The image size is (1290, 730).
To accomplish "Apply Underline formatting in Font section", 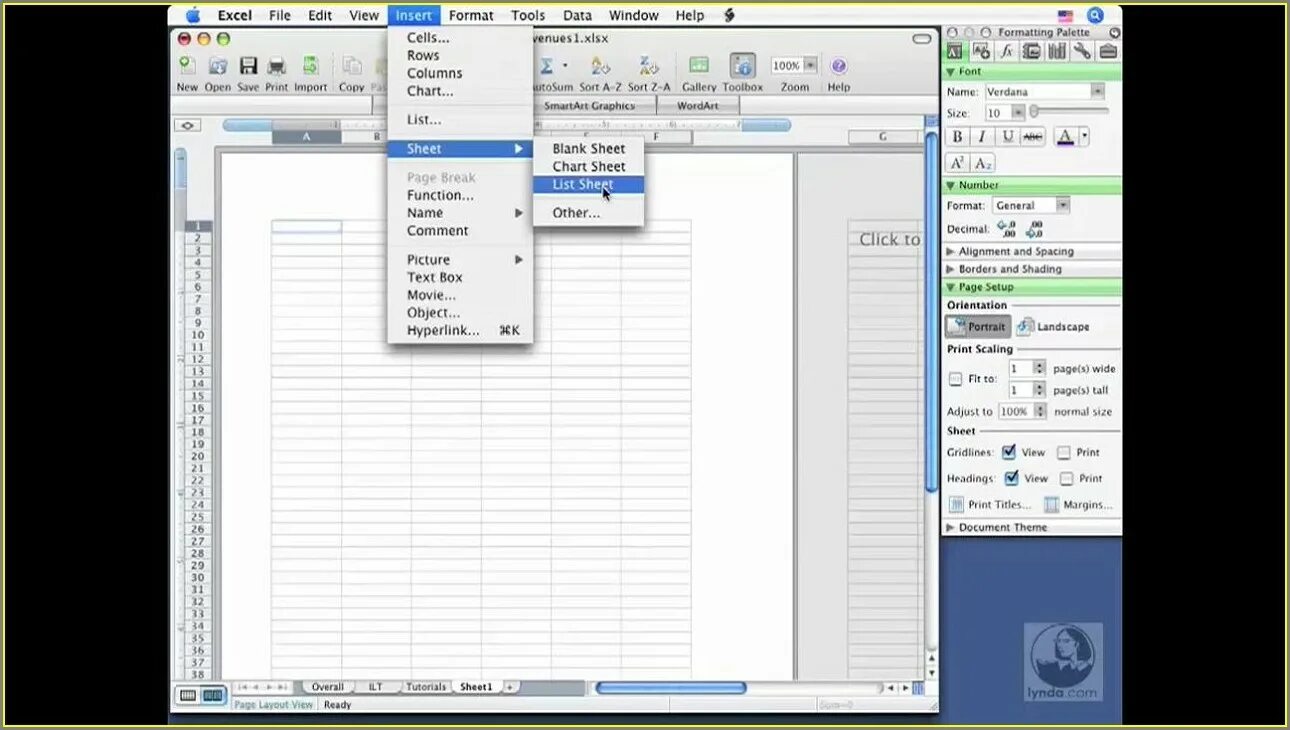I will [x=1008, y=137].
